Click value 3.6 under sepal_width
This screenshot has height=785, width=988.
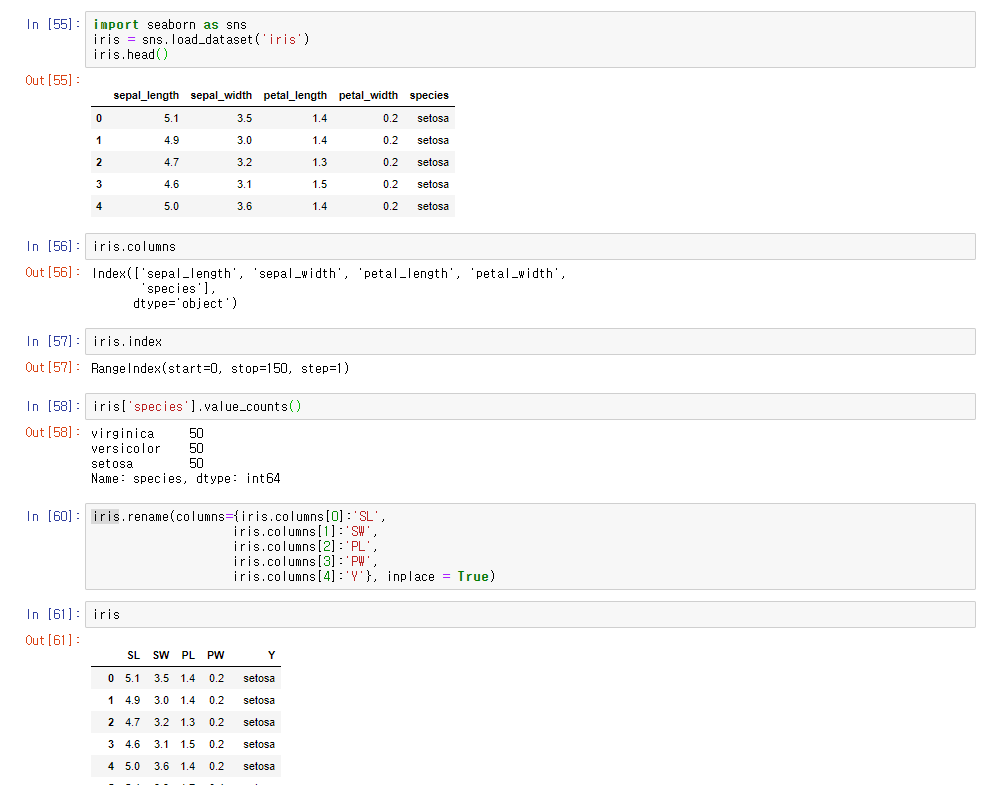pyautogui.click(x=244, y=207)
